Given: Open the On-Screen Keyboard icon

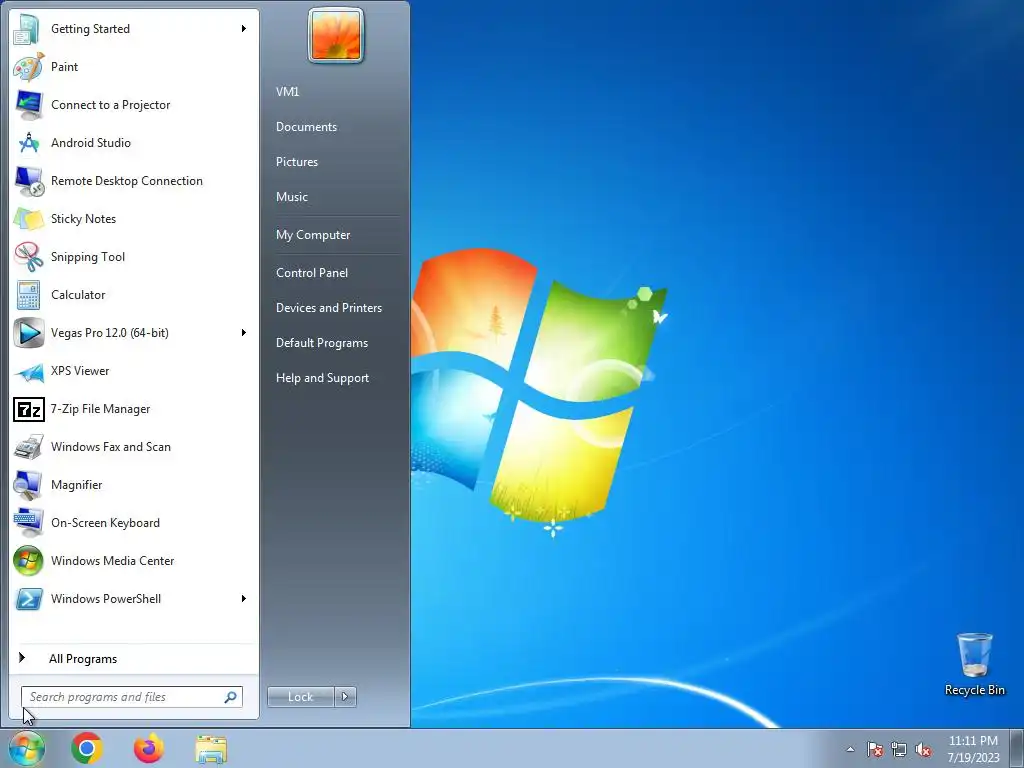Looking at the screenshot, I should coord(29,522).
